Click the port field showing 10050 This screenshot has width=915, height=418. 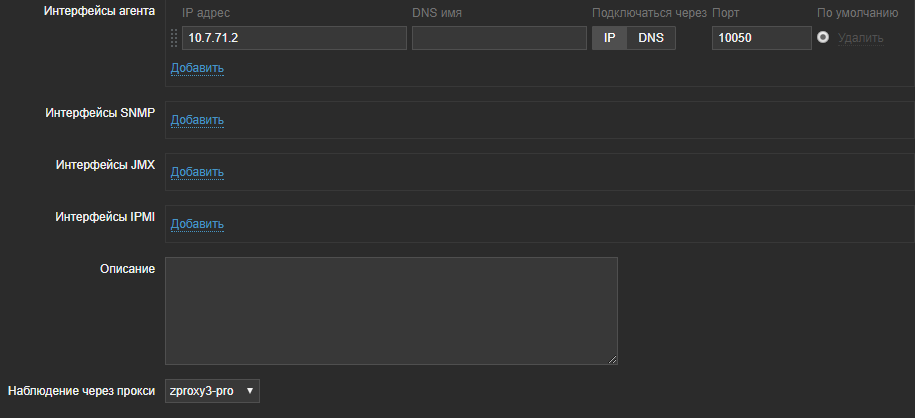click(761, 38)
